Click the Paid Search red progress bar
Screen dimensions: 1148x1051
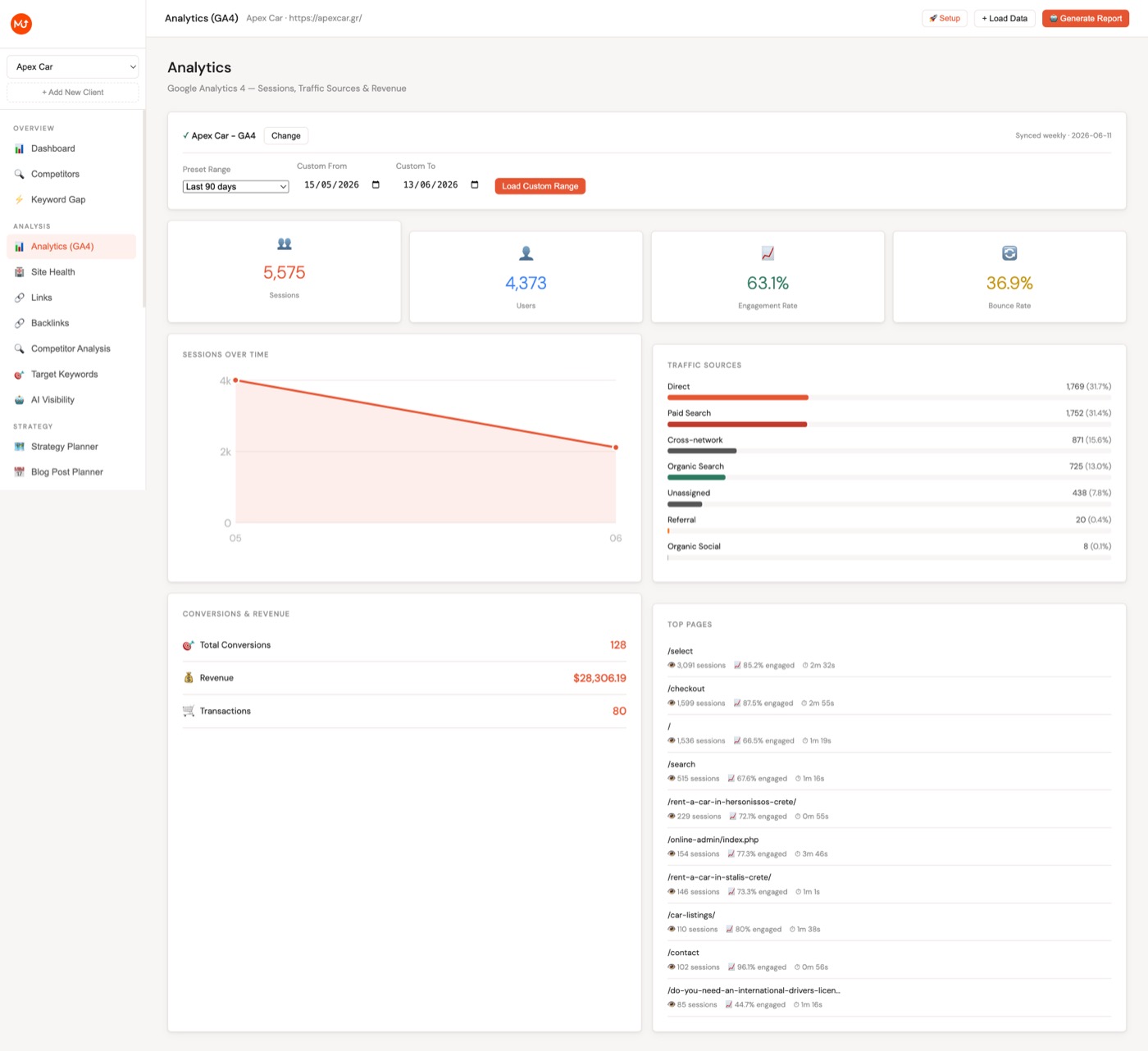pos(737,424)
